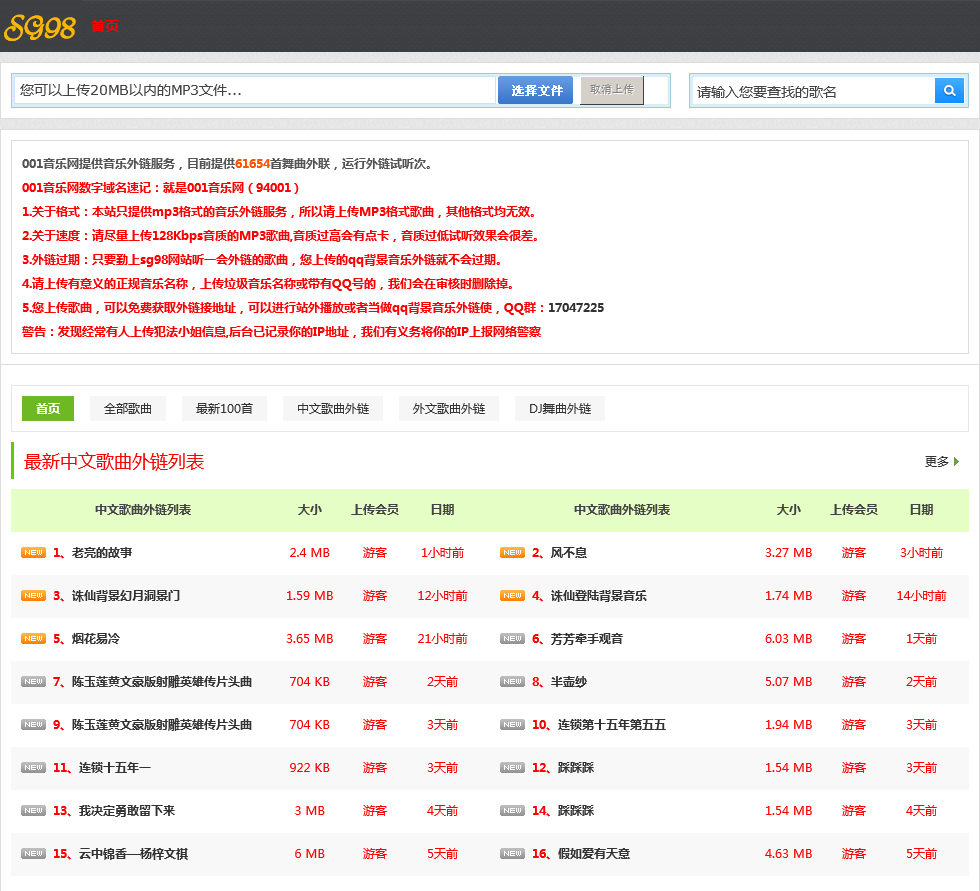980x891 pixels.
Task: Go to 外文歌曲外链 tab
Action: pos(448,409)
